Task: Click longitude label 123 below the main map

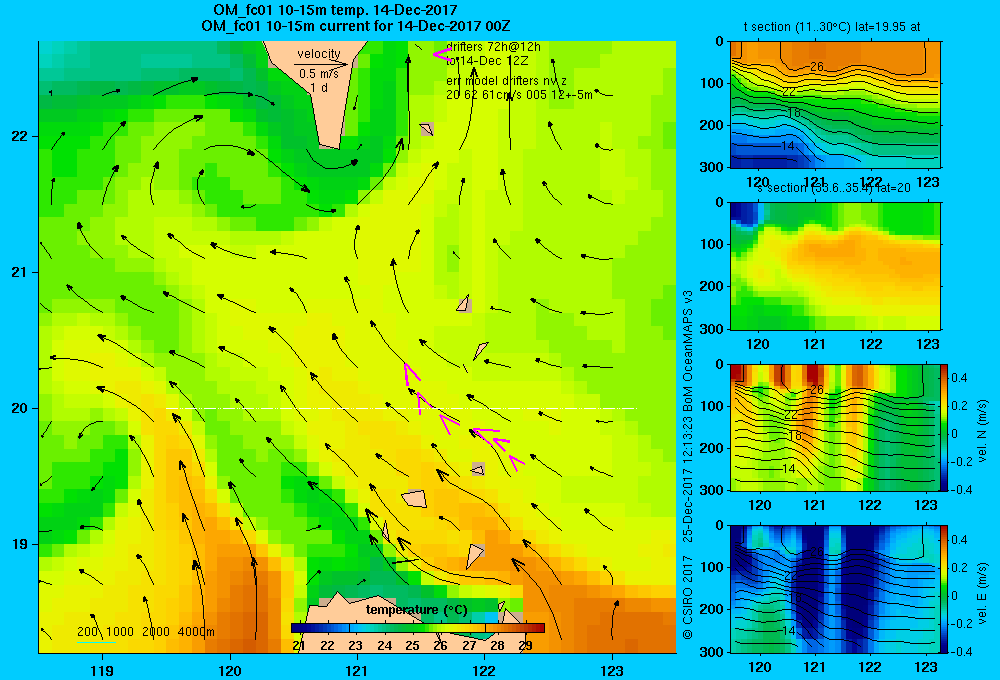Action: tap(612, 670)
